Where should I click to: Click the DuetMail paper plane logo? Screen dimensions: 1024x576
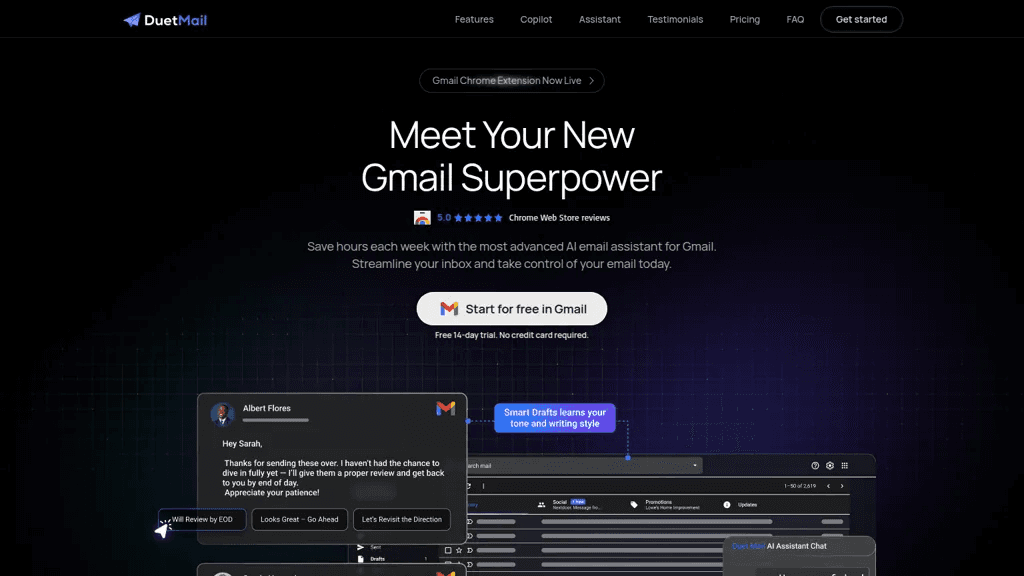[132, 20]
